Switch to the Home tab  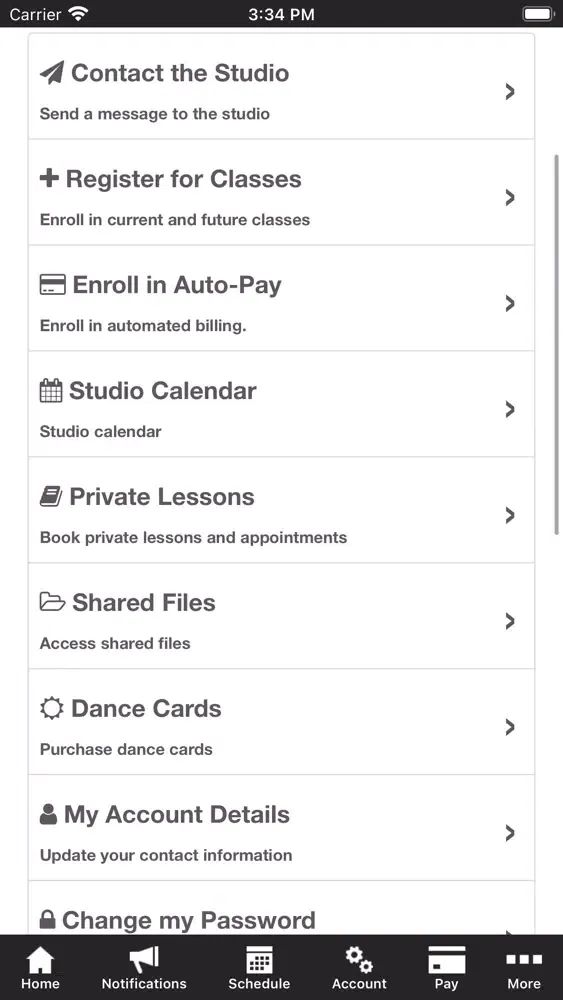40,967
